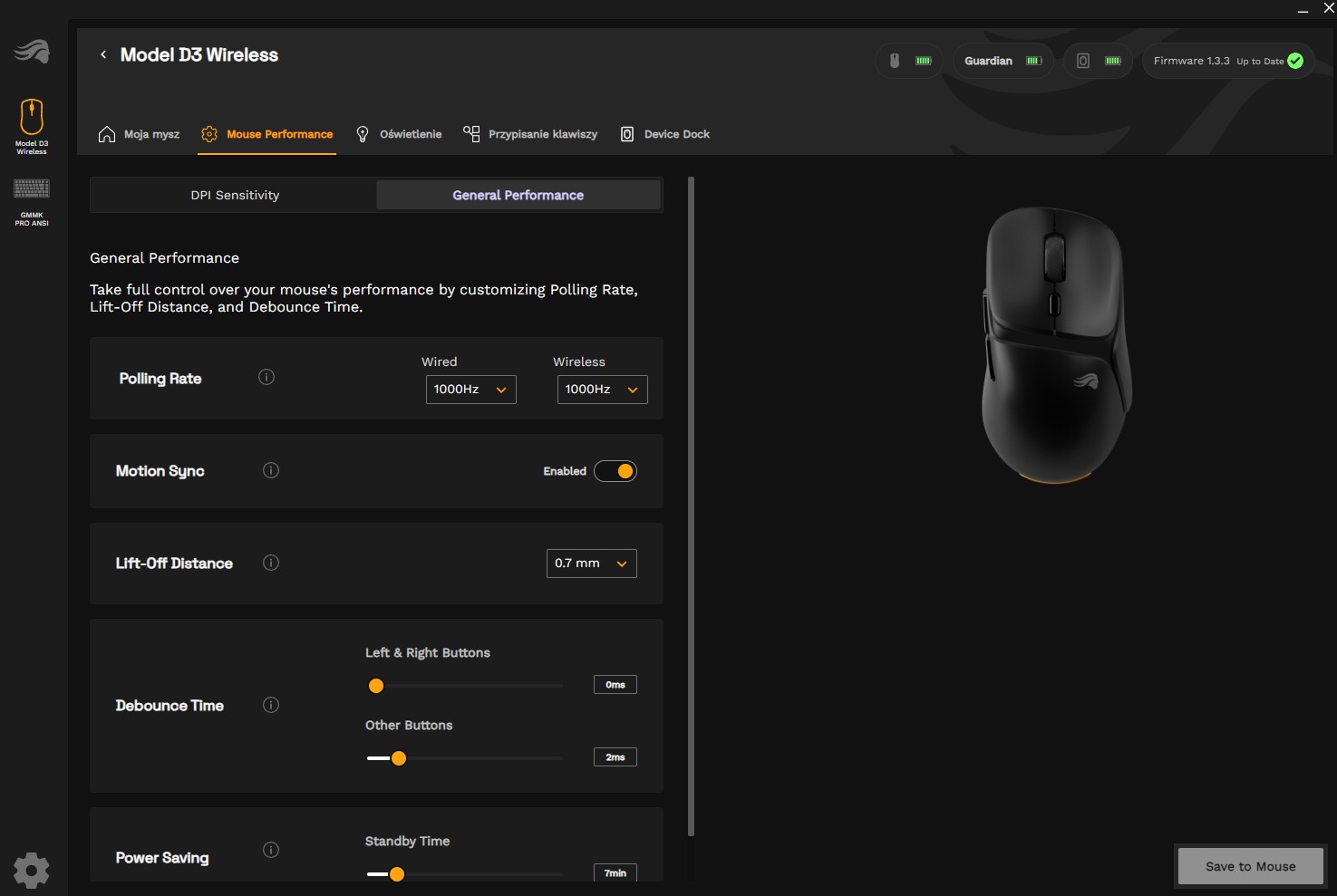This screenshot has width=1337, height=896.
Task: Open the Oświetlenie tab
Action: (x=399, y=134)
